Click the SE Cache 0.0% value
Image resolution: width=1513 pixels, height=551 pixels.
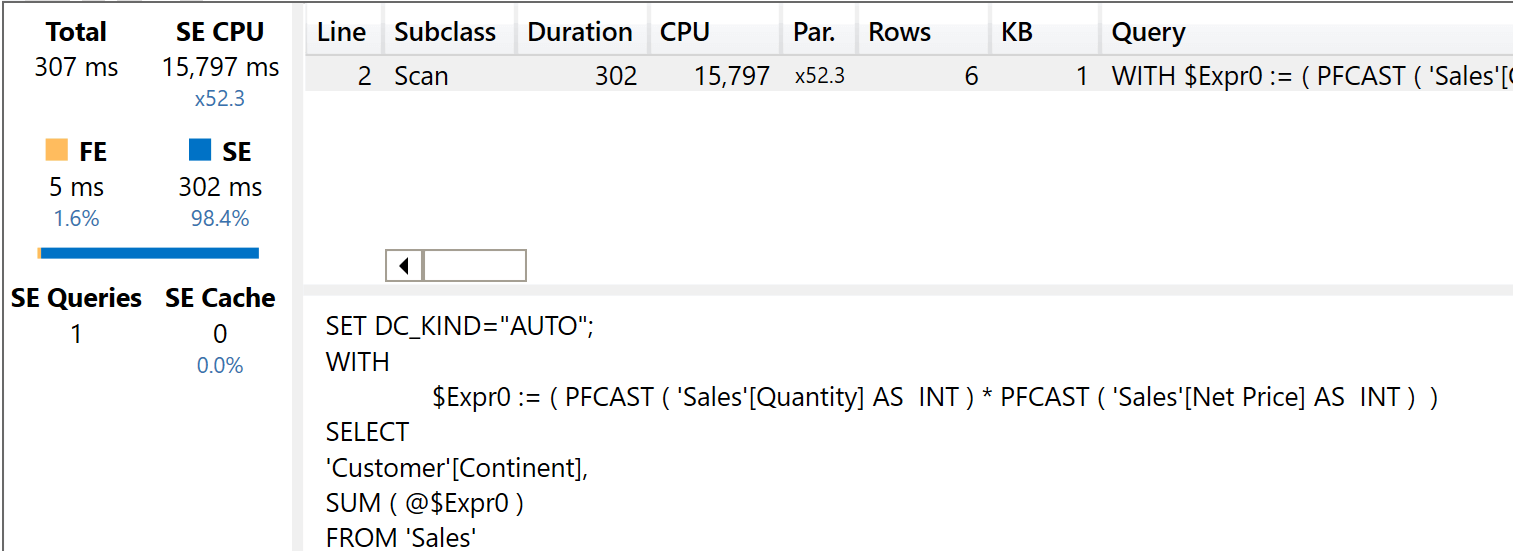[220, 366]
